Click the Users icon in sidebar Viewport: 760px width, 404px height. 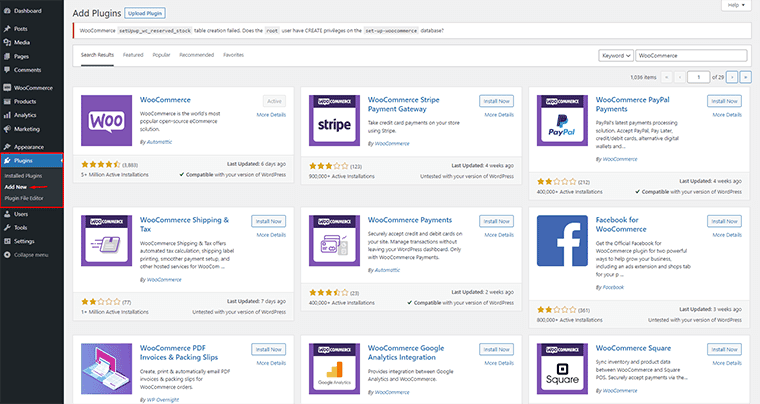click(7, 214)
